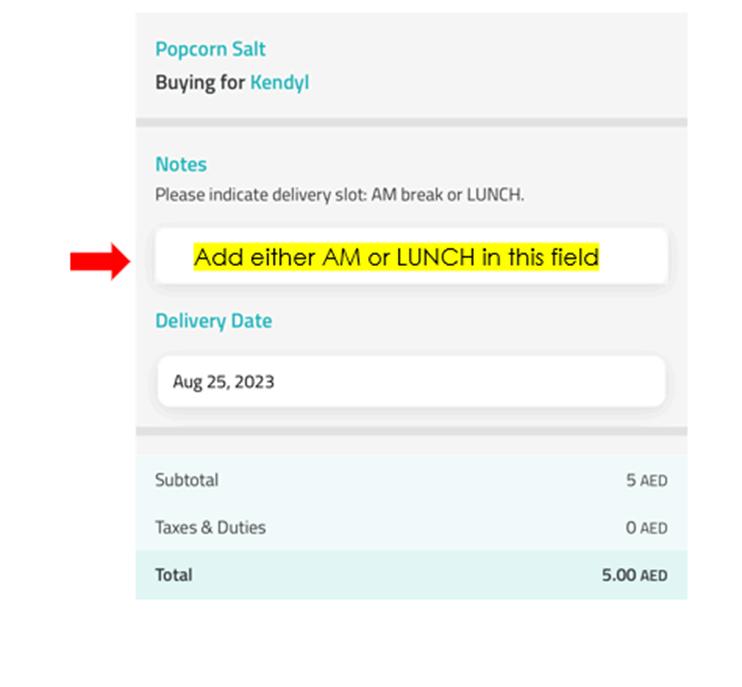The image size is (742, 687).
Task: Click the delivery slot instruction text
Action: 339,194
